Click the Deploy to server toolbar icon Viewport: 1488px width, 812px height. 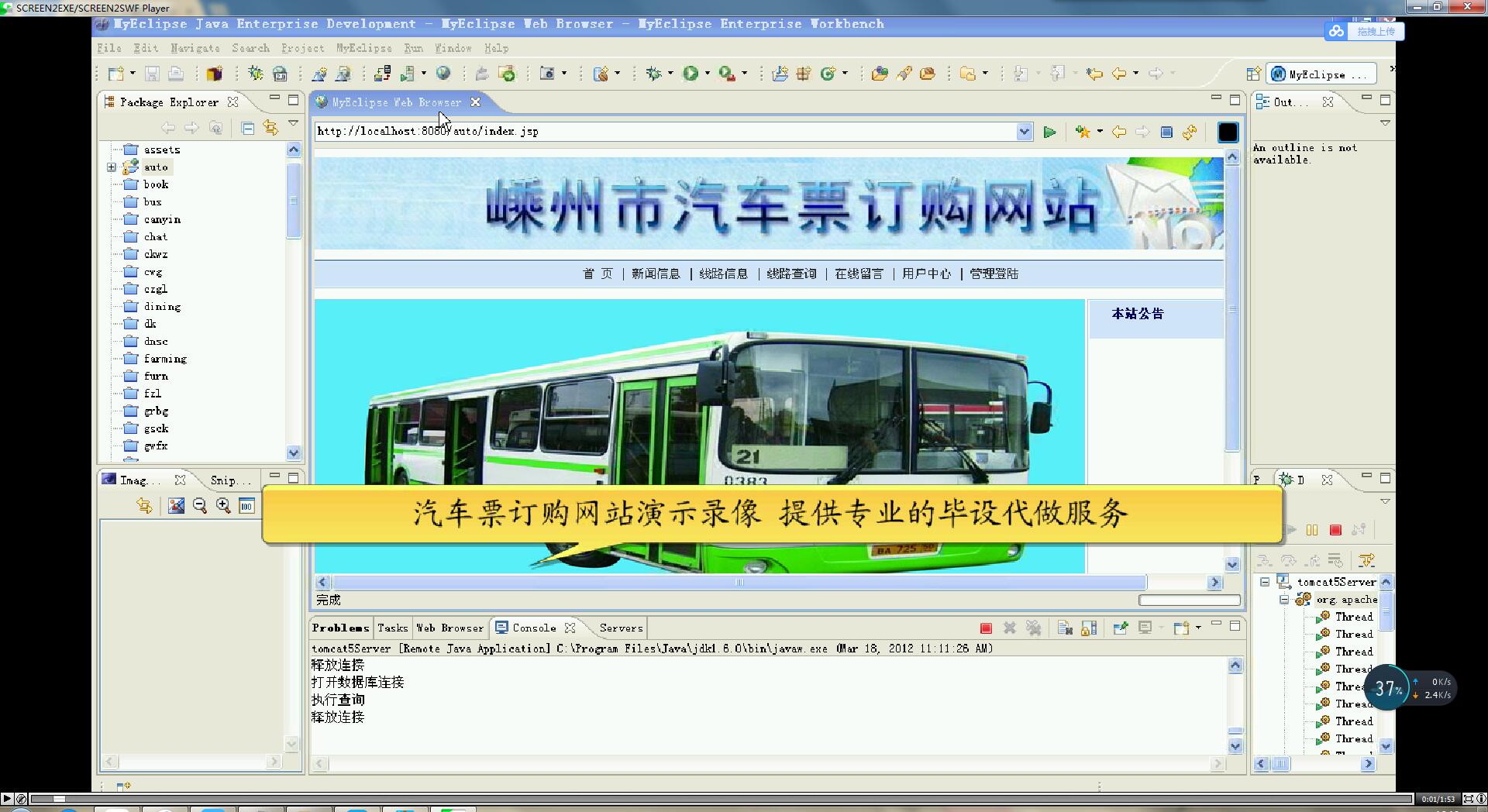(x=382, y=74)
